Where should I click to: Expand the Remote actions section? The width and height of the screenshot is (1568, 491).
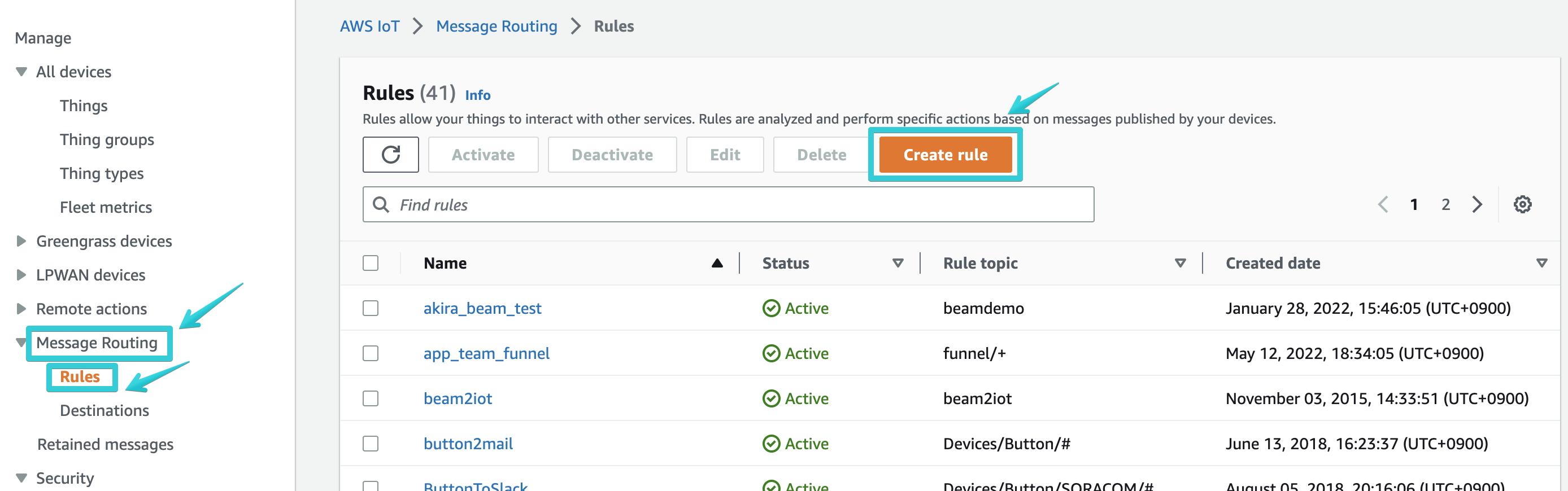[x=21, y=309]
